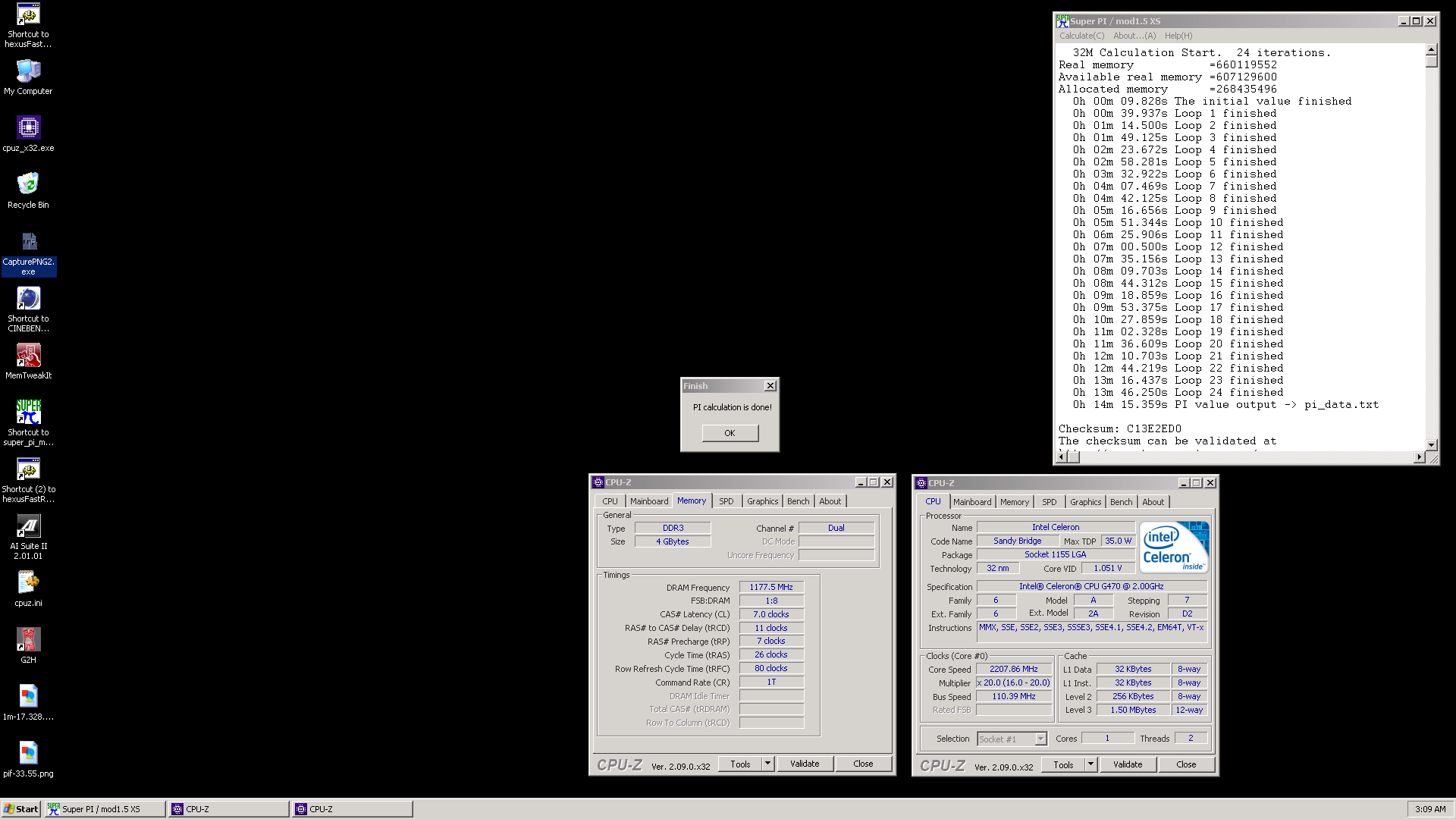Click the CAS# Latency 7.0 clocks value
Viewport: 1456px width, 819px height.
(771, 614)
